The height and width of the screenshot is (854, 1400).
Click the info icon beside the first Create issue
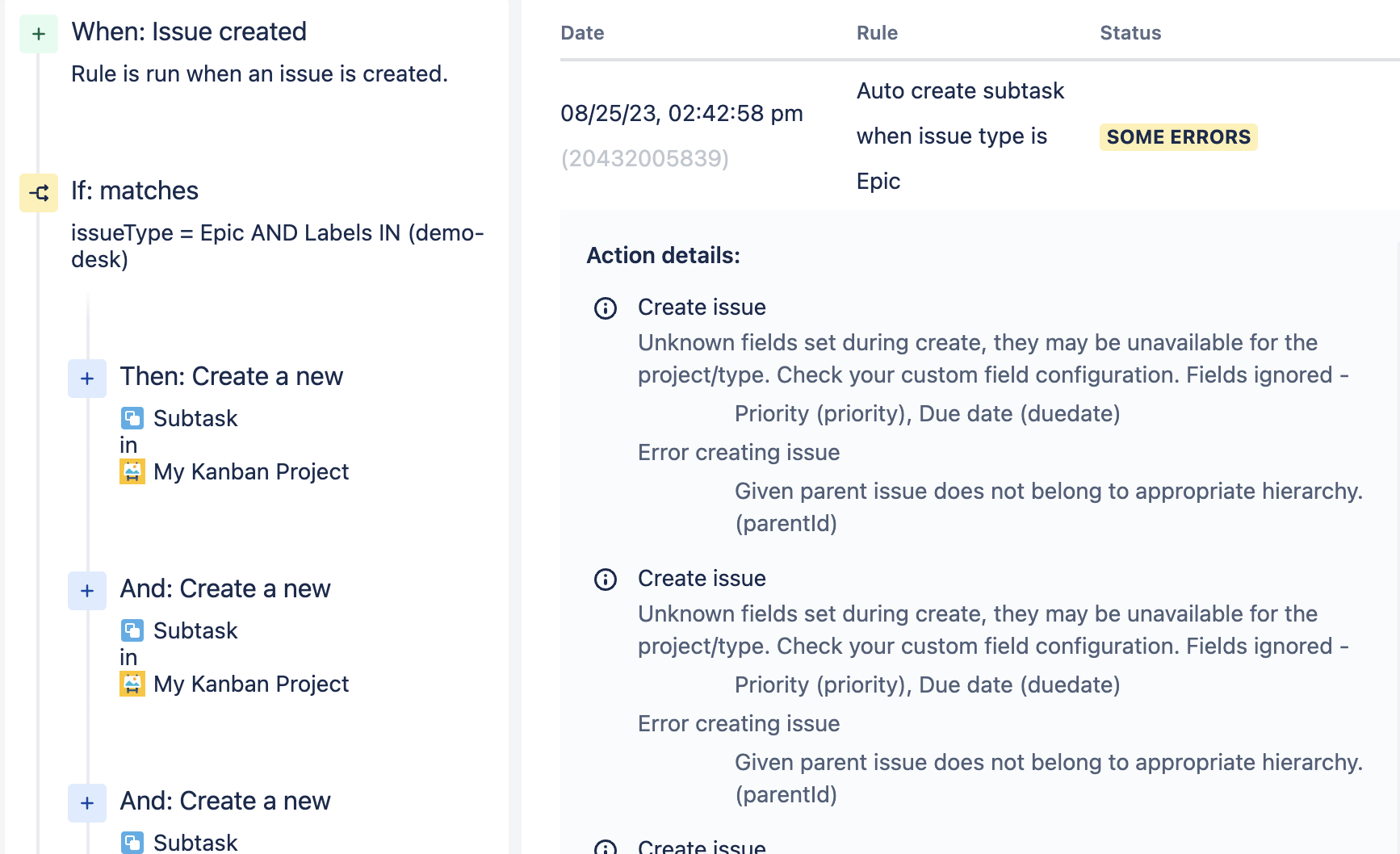606,308
